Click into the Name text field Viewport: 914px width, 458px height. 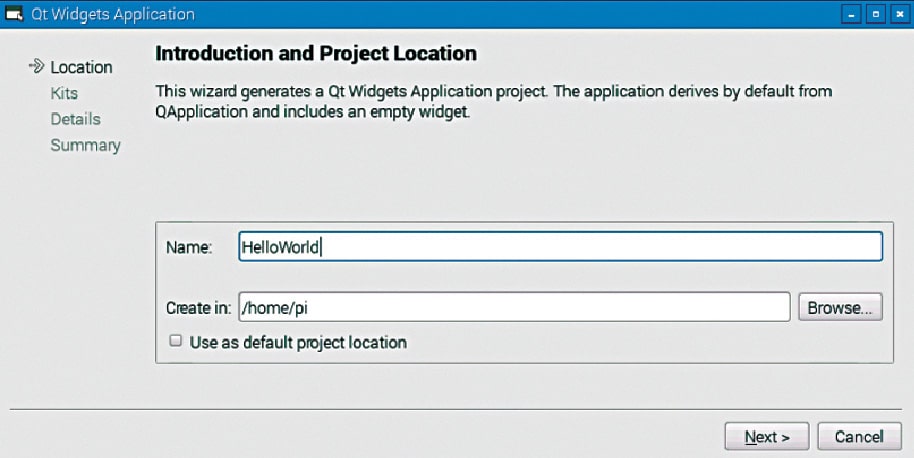tap(560, 247)
